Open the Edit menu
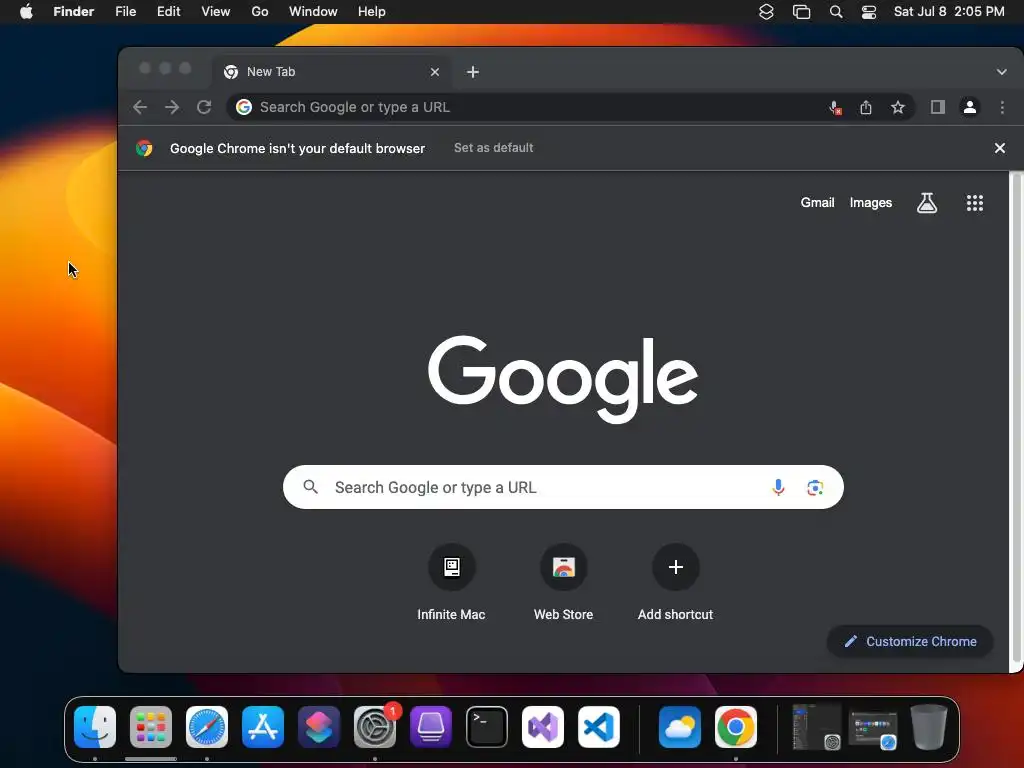The width and height of the screenshot is (1024, 768). click(x=168, y=12)
